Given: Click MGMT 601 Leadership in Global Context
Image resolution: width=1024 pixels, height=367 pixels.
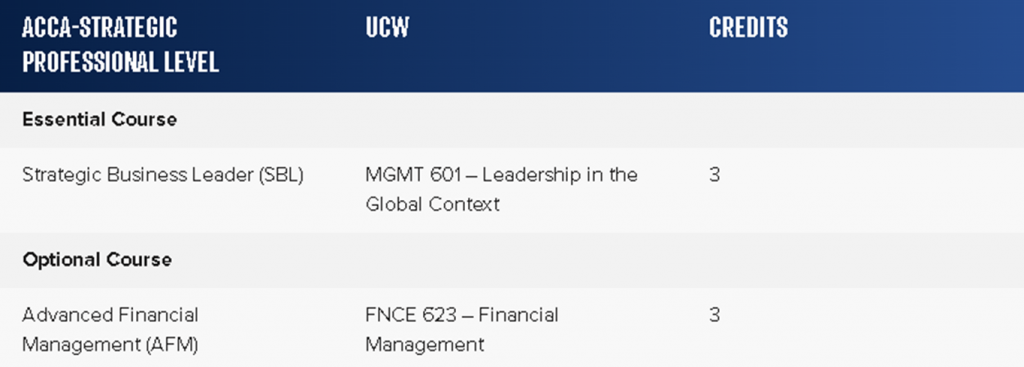Looking at the screenshot, I should pyautogui.click(x=502, y=189).
